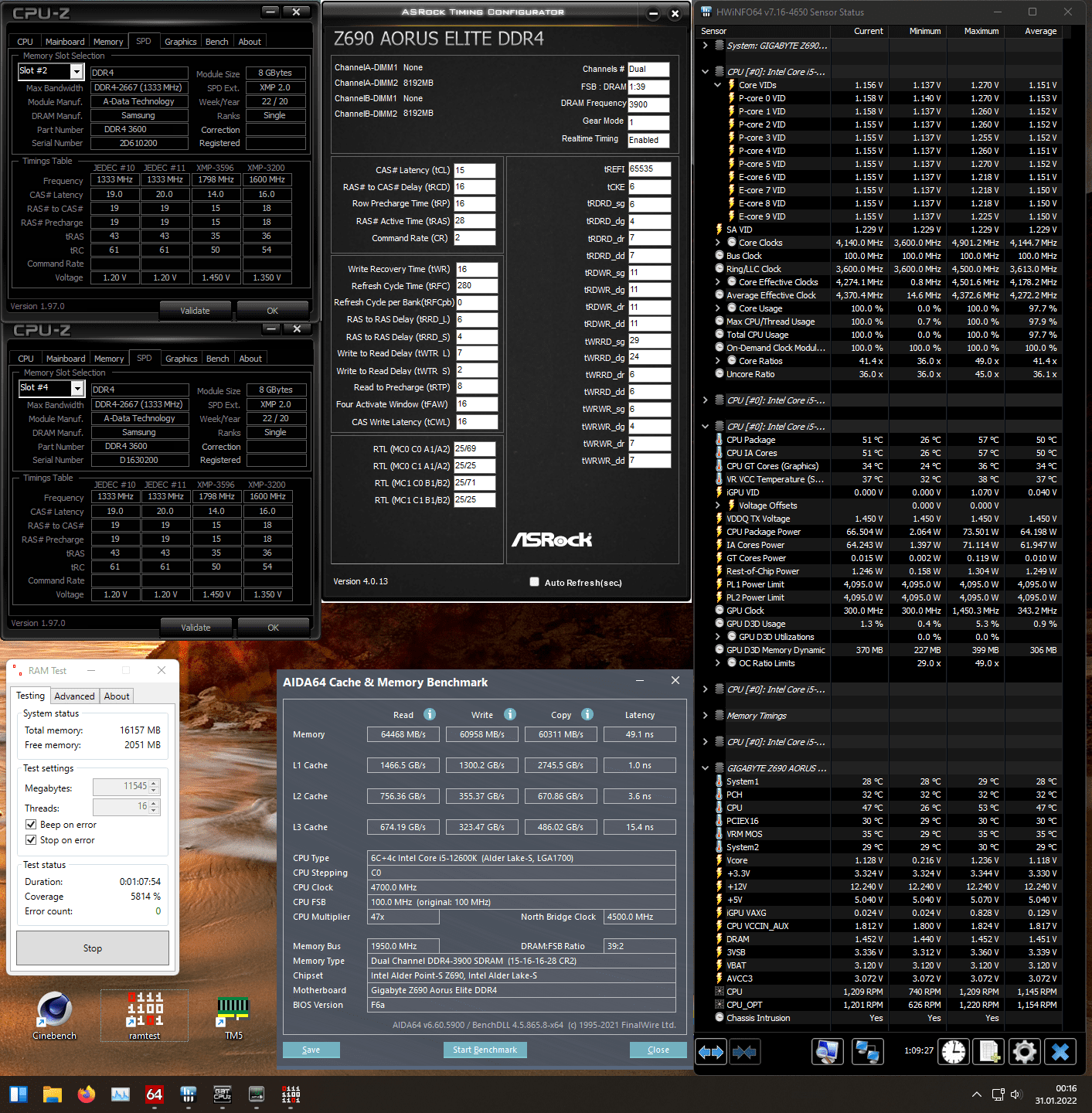Stop the running RAM Test
This screenshot has height=1113, width=1092.
(93, 948)
